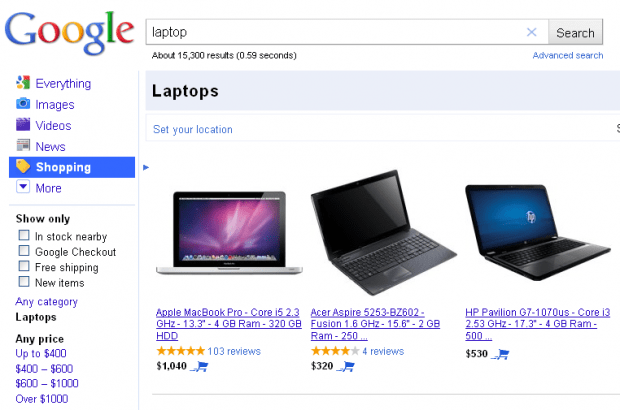Filter price by $400 – $600
The image size is (620, 410).
[x=44, y=368]
